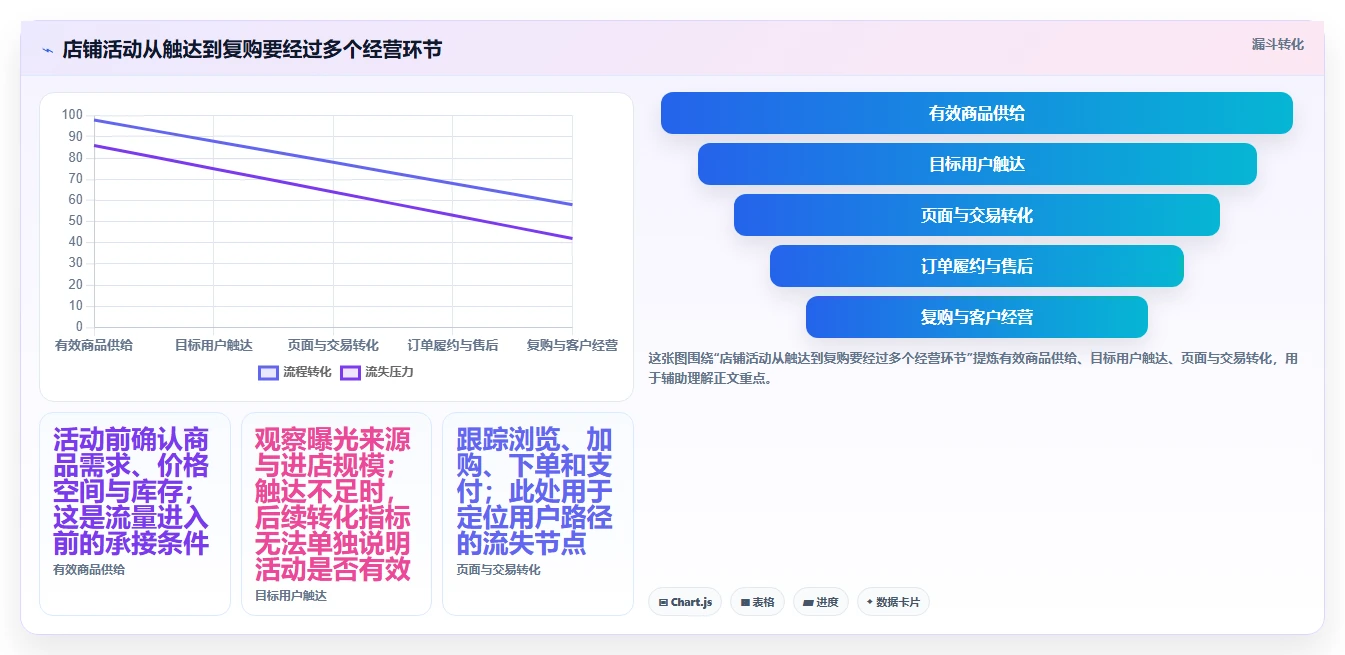Click the Chart.js tag chip
This screenshot has width=1345, height=655.
point(685,602)
